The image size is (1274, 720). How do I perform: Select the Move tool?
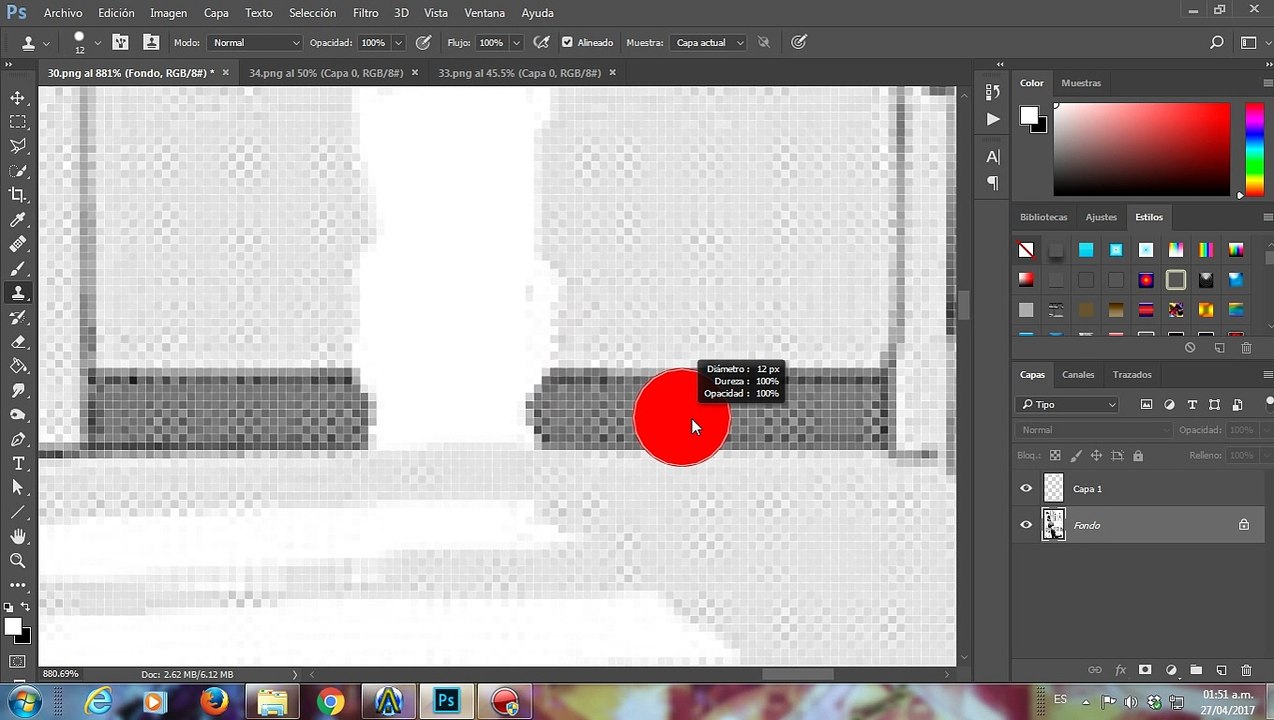tap(18, 98)
